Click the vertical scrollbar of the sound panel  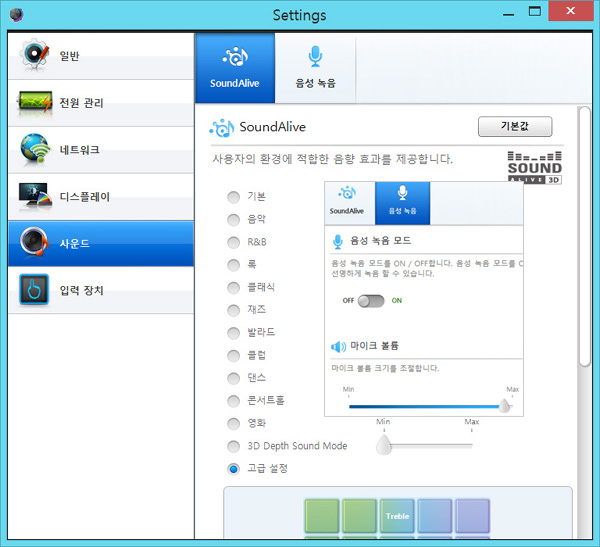pos(585,237)
